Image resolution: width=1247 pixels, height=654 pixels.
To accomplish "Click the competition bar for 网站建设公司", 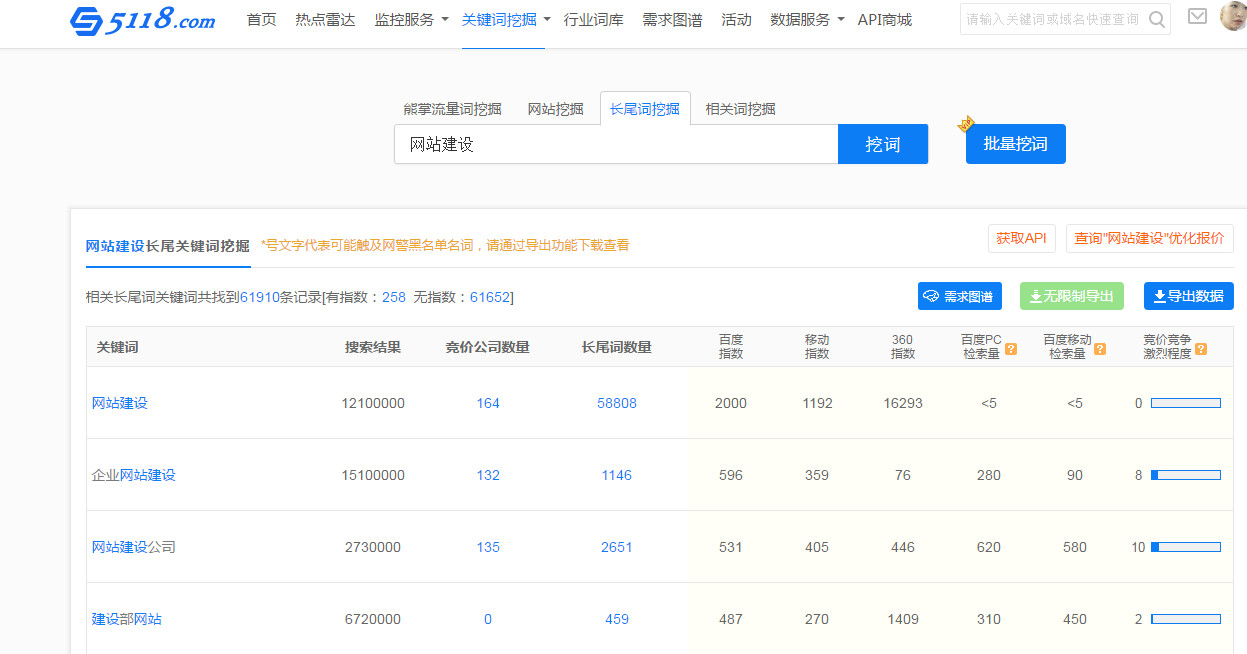I will (1185, 547).
